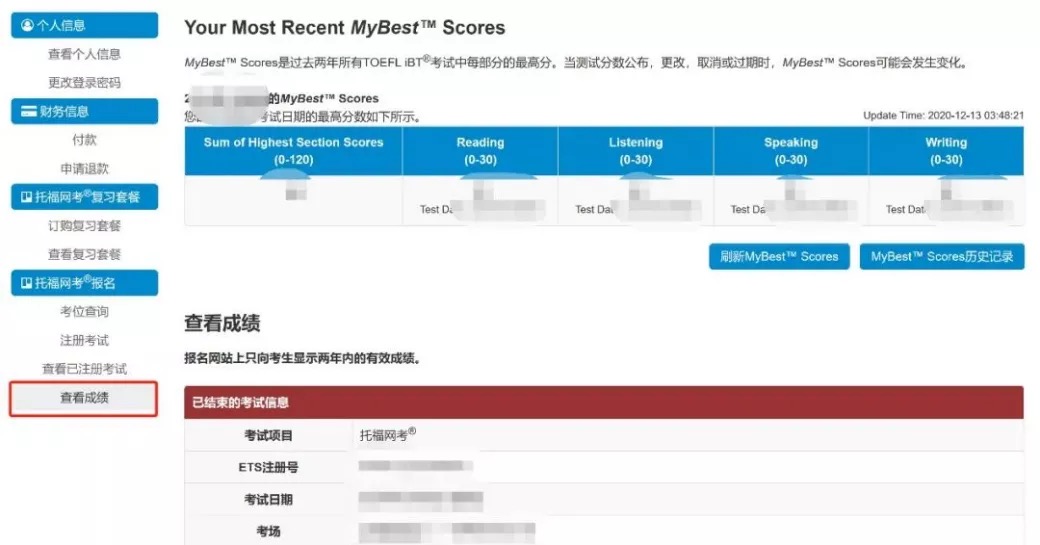Open 查看复习套餐 in sidebar
The height and width of the screenshot is (545, 1040).
(x=84, y=255)
